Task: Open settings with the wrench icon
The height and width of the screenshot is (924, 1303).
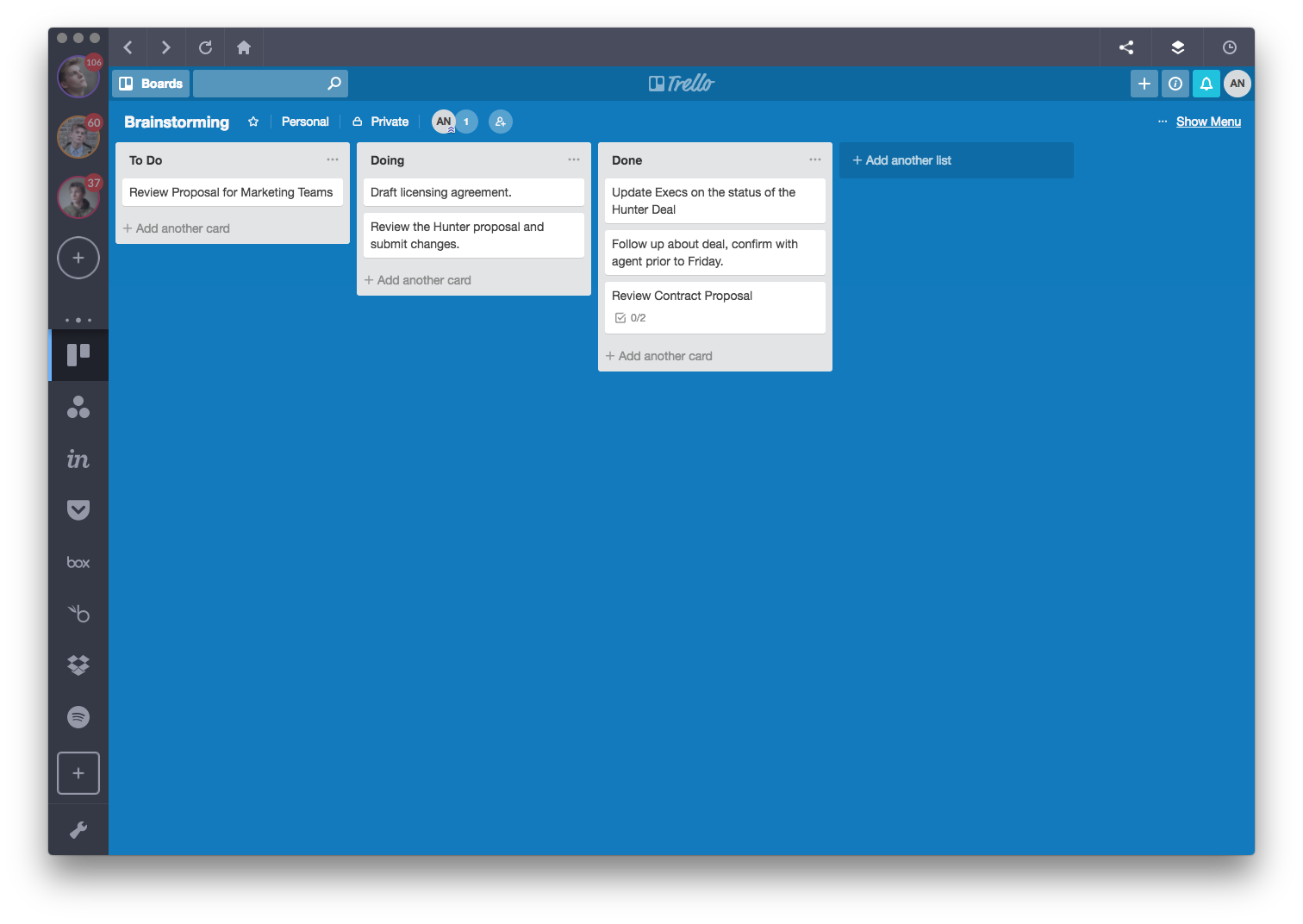Action: coord(78,830)
